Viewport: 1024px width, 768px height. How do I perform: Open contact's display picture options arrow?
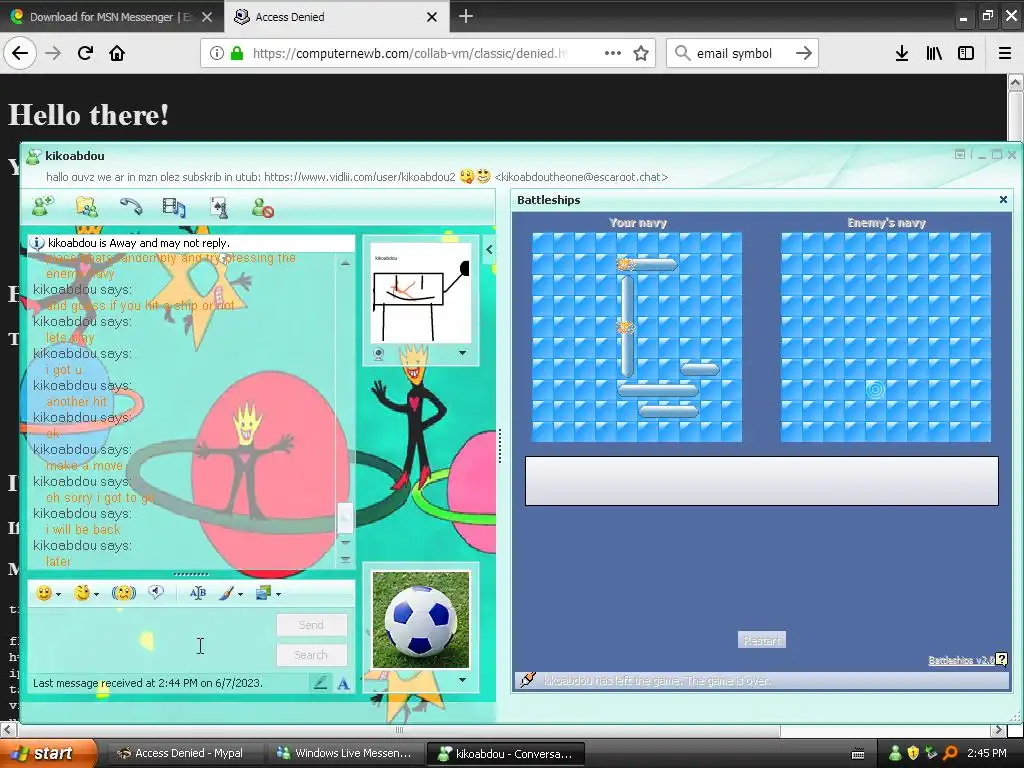click(x=462, y=353)
